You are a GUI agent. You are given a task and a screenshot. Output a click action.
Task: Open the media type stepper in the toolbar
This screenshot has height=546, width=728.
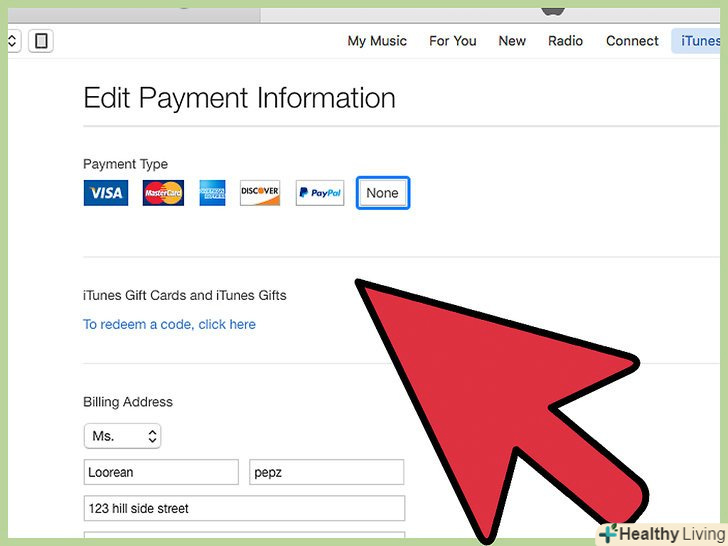(13, 41)
